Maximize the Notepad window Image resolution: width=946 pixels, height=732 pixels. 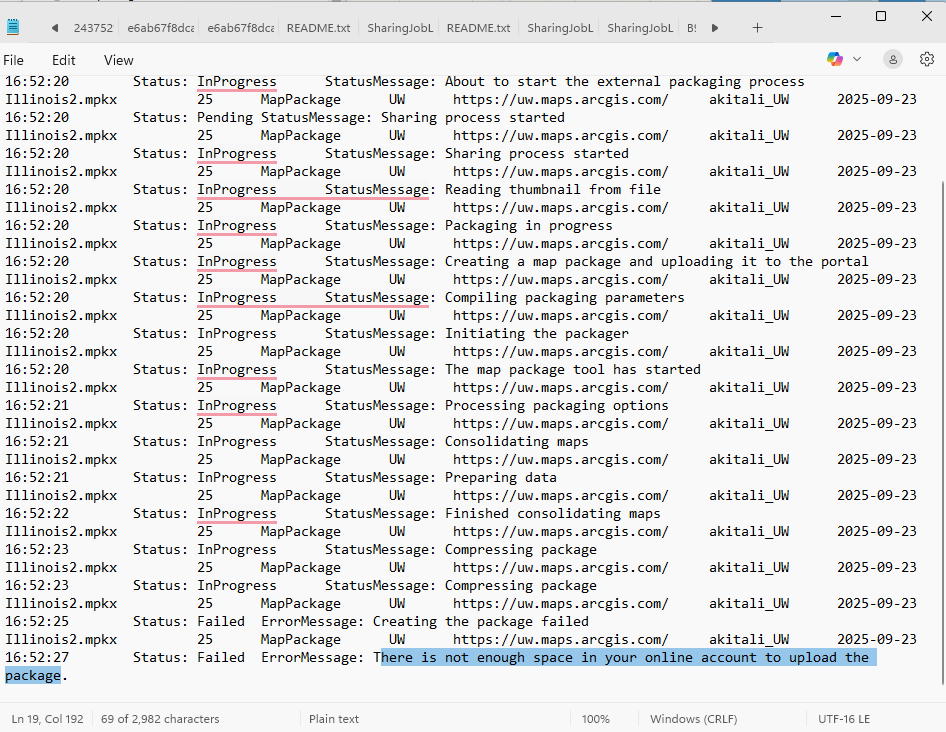881,16
